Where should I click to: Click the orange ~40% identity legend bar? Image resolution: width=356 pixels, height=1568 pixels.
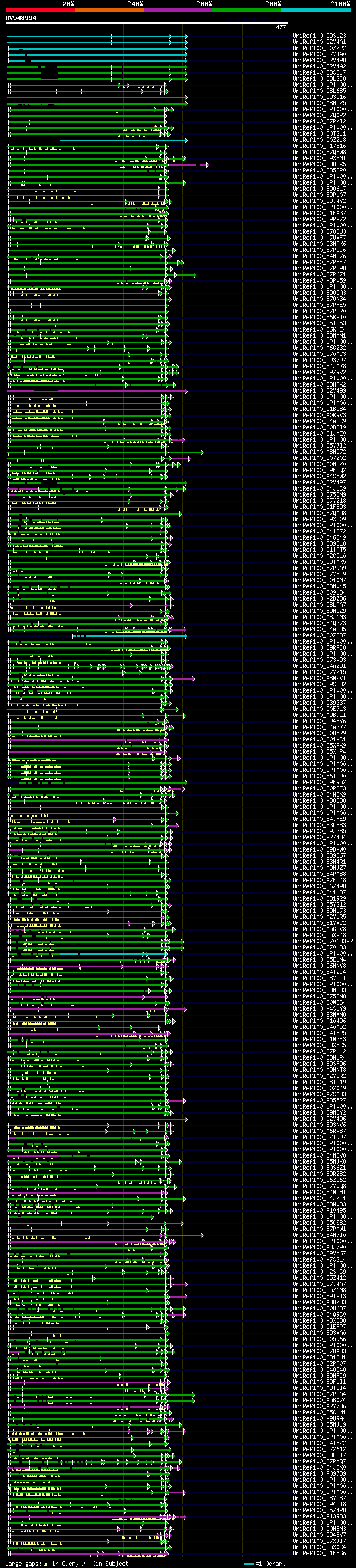click(x=109, y=10)
